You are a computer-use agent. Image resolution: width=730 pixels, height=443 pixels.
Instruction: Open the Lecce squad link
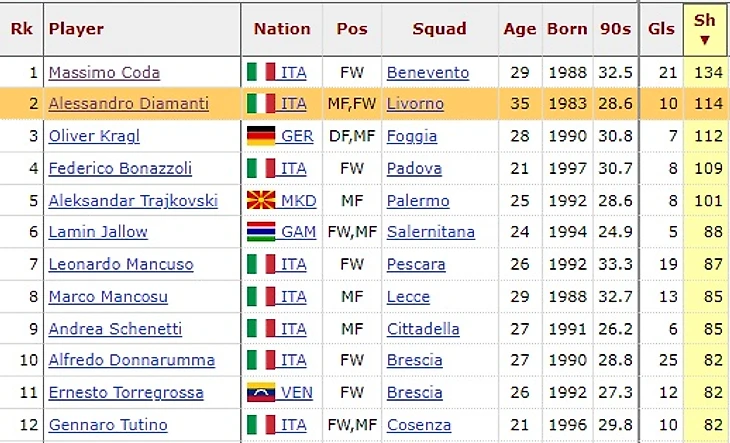(x=408, y=297)
